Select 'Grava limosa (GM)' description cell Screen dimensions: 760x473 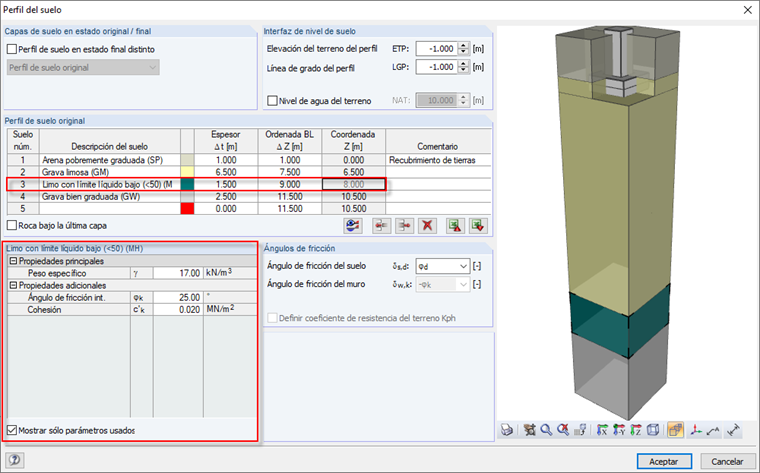pos(110,172)
